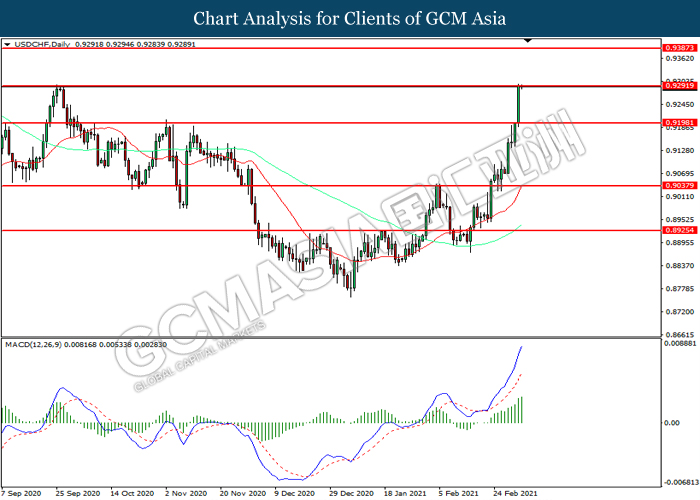
Task: Select the 0.91981 price level tag
Action: (x=679, y=122)
